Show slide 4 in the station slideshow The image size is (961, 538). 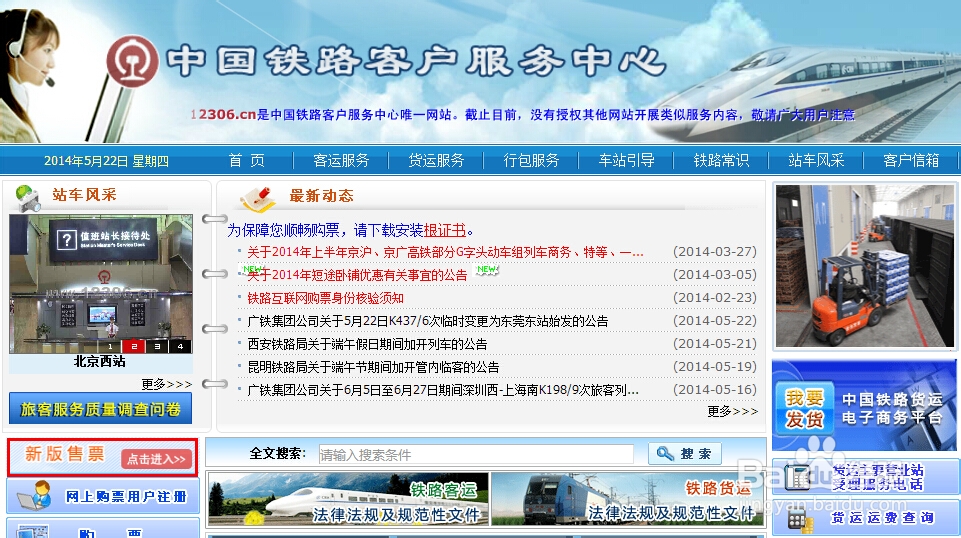[180, 346]
